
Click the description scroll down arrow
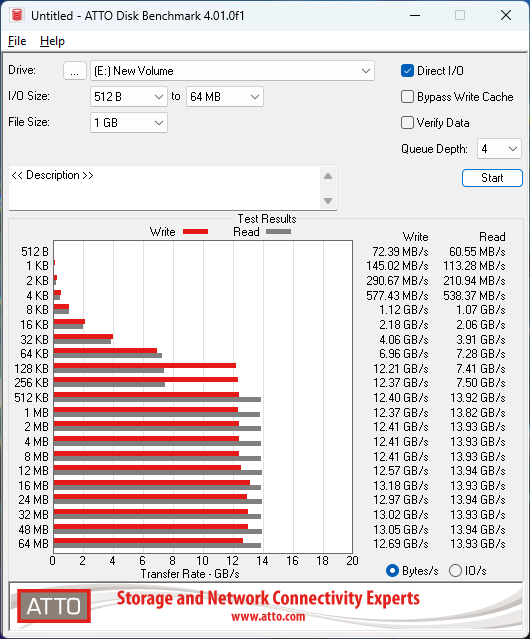[x=328, y=201]
